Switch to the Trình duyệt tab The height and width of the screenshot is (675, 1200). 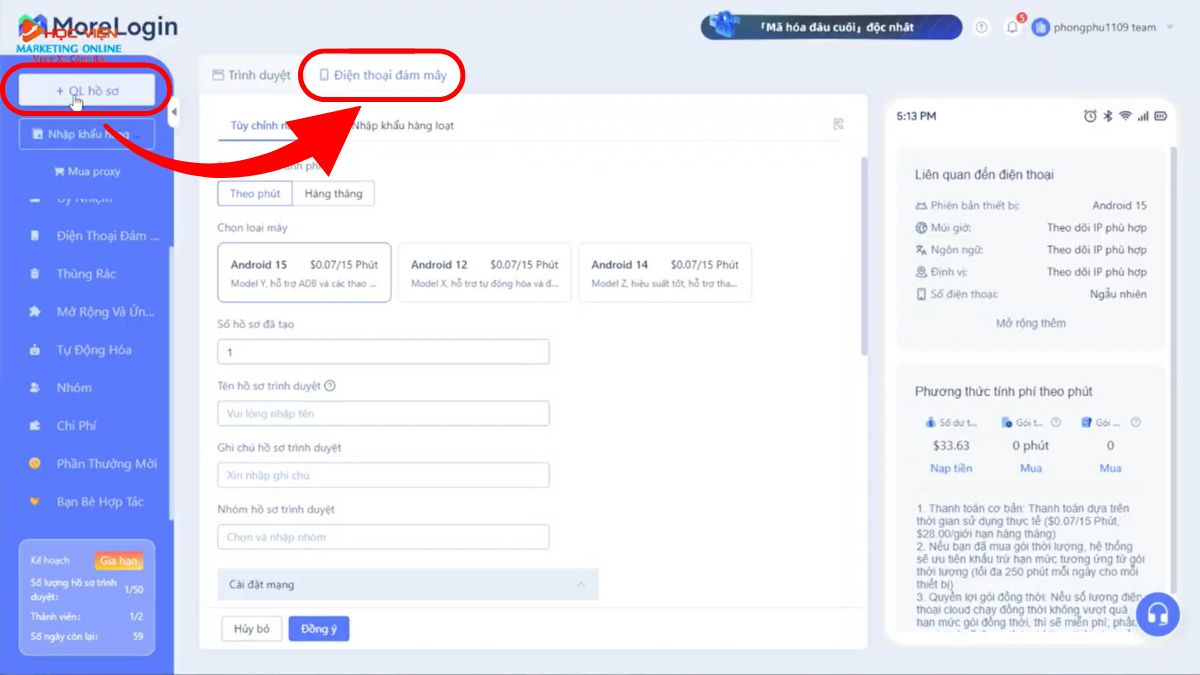(251, 75)
